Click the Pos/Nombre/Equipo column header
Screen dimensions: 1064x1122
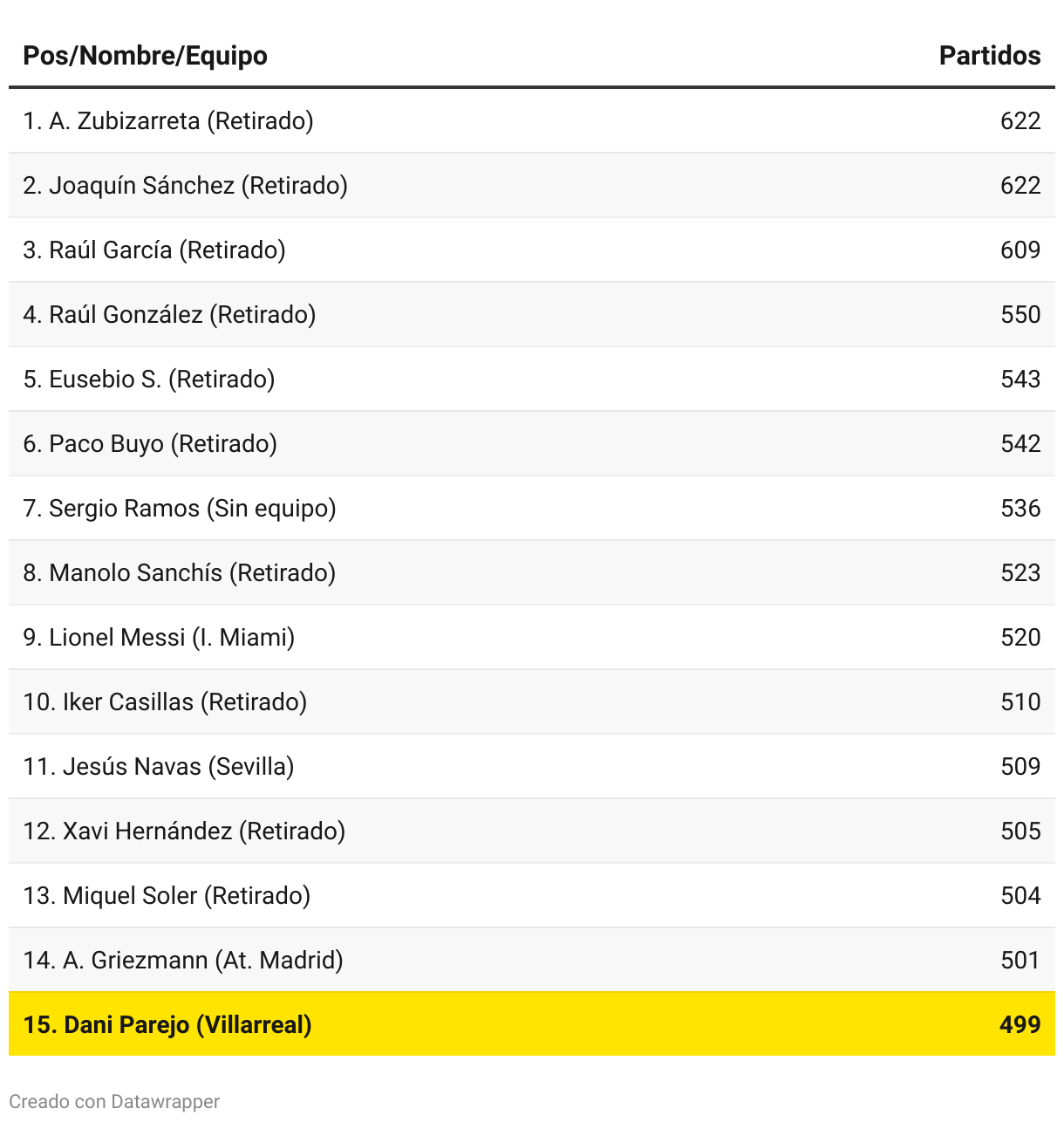coord(145,56)
